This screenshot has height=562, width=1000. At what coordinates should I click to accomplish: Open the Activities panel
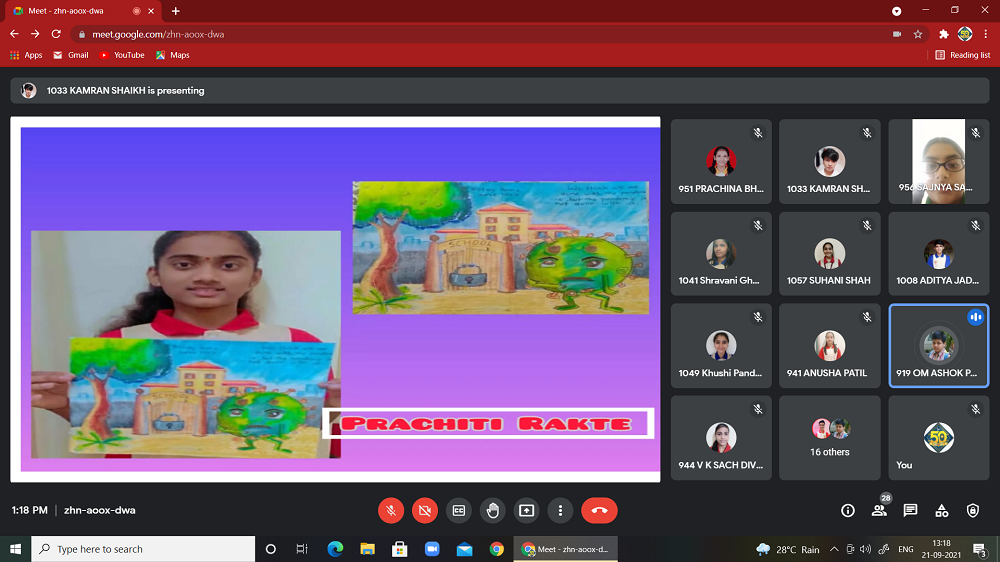[941, 510]
